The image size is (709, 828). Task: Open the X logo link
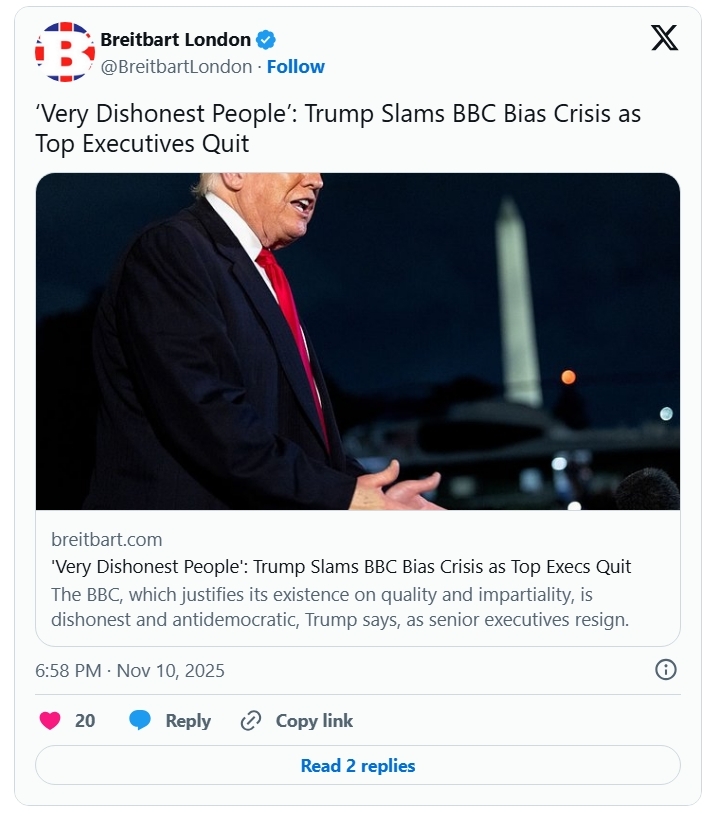pos(664,38)
